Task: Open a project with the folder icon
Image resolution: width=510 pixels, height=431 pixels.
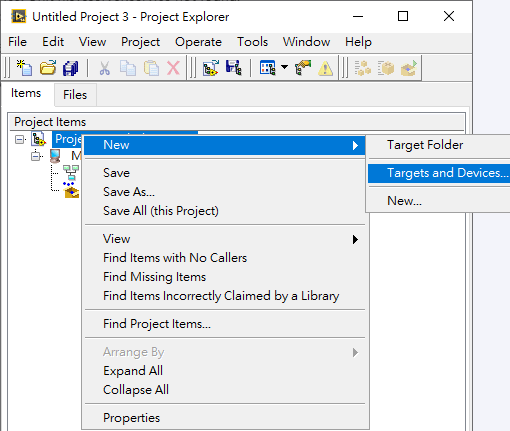Action: (x=48, y=68)
